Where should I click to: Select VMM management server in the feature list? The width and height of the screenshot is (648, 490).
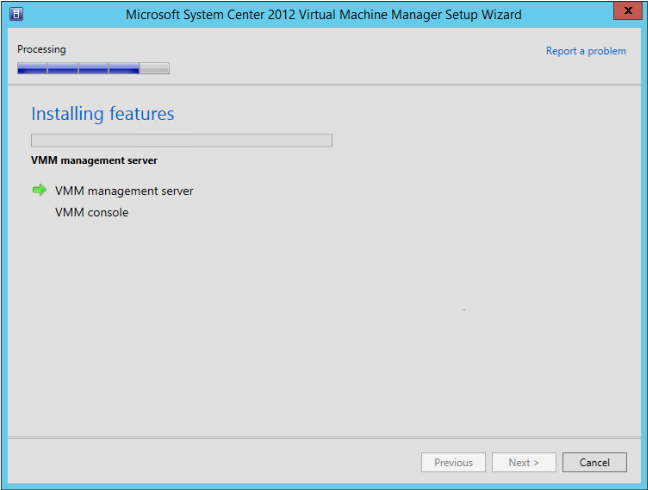(x=124, y=191)
